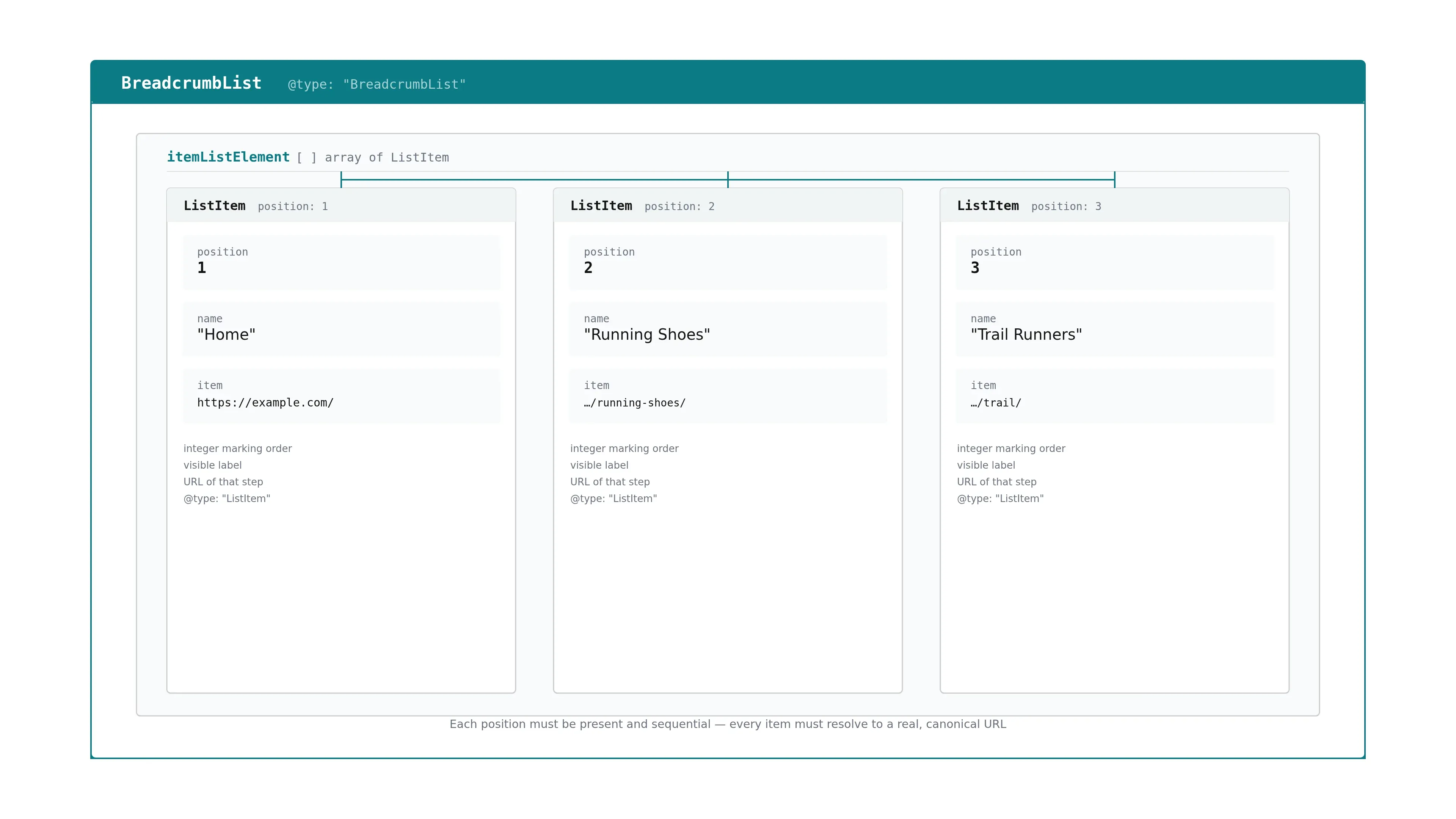This screenshot has width=1456, height=819.
Task: Select the footer note about sequential positions
Action: point(728,724)
